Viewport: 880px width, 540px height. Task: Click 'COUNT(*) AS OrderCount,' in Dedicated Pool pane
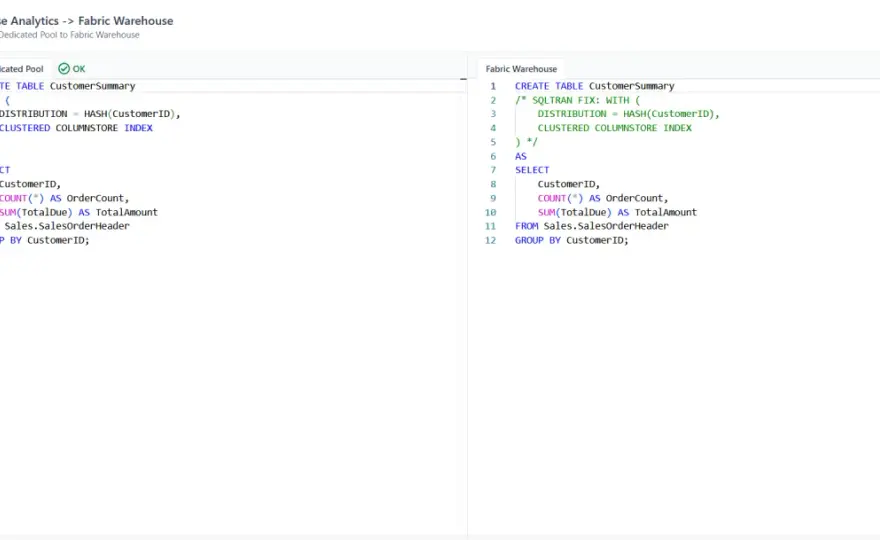65,198
